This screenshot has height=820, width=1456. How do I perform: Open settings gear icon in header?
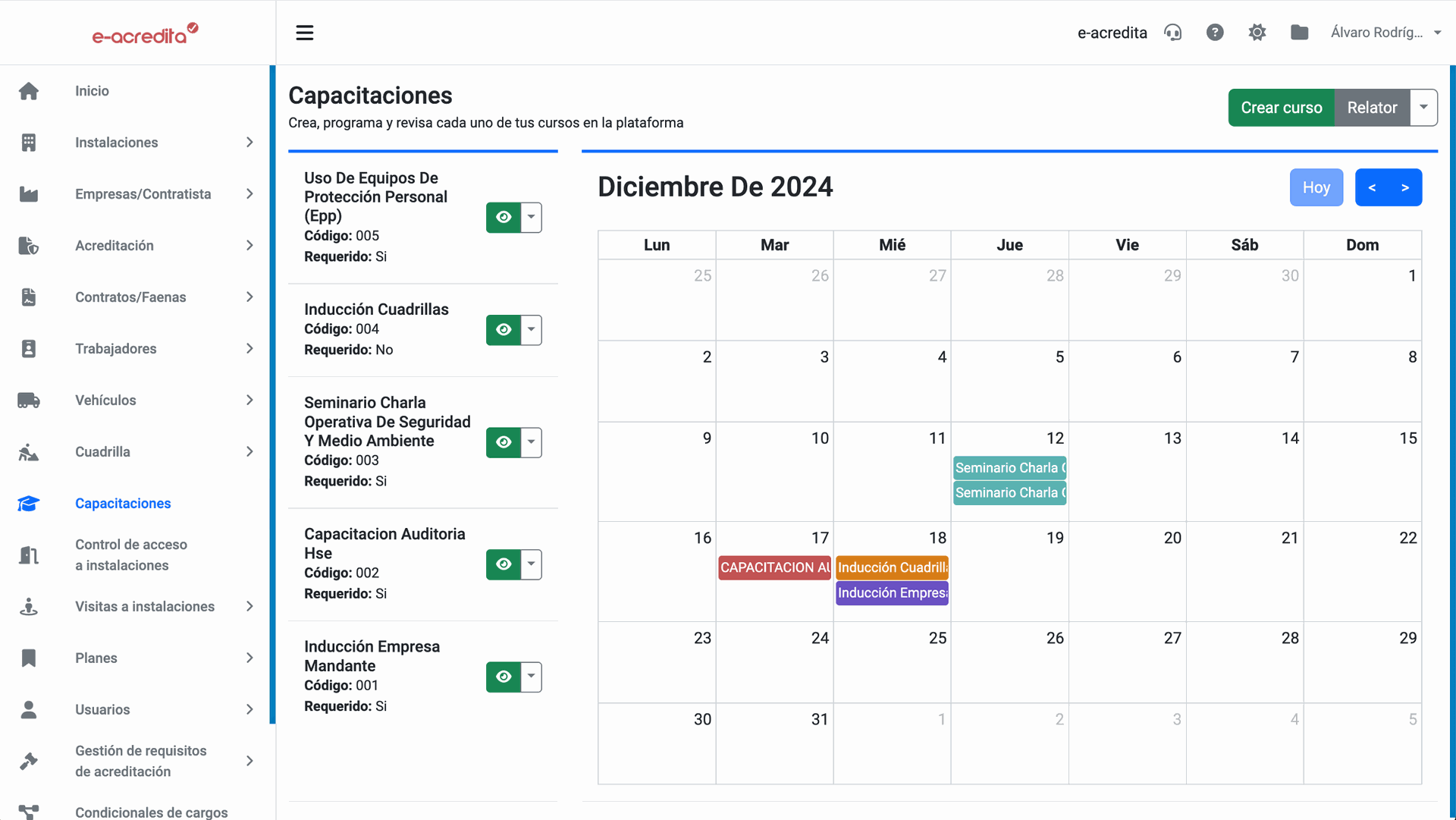point(1257,33)
